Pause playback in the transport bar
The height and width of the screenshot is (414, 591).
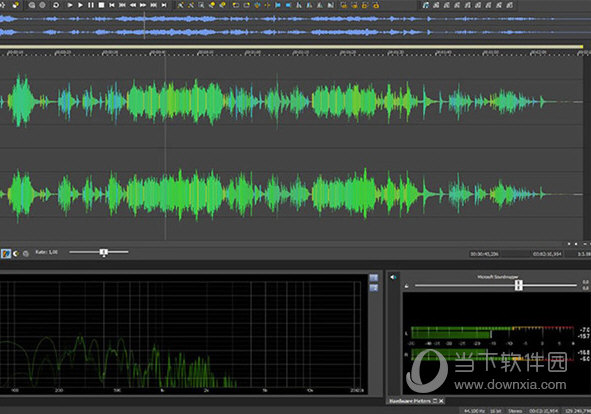tap(90, 5)
